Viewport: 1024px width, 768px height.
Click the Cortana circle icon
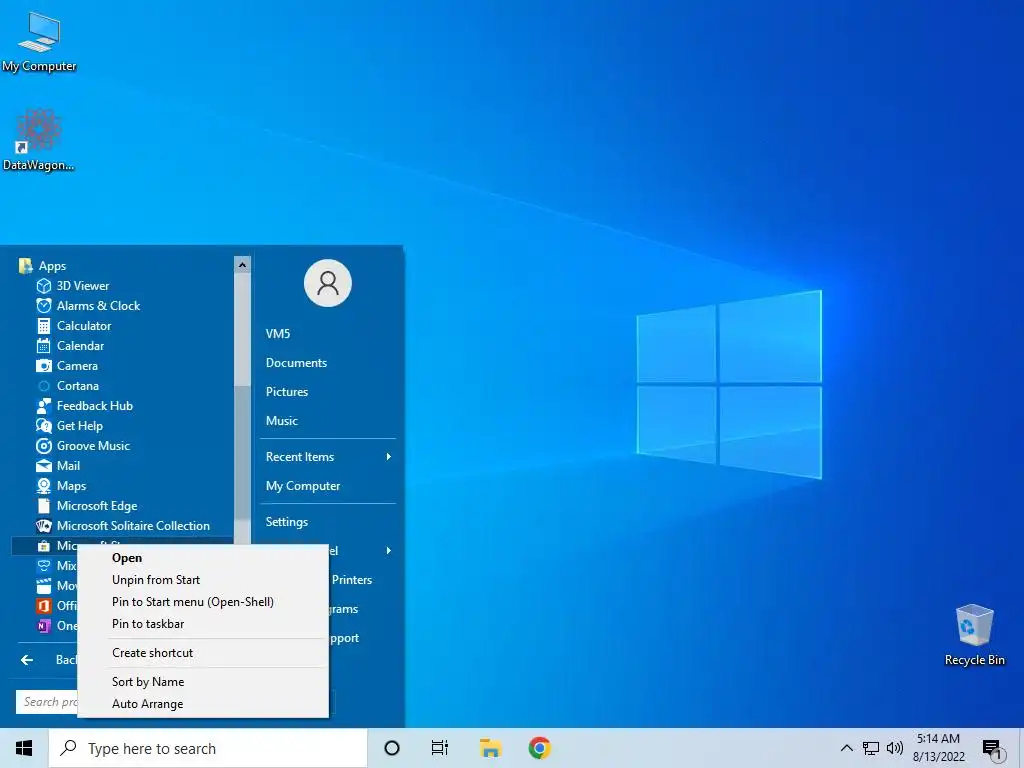[44, 386]
